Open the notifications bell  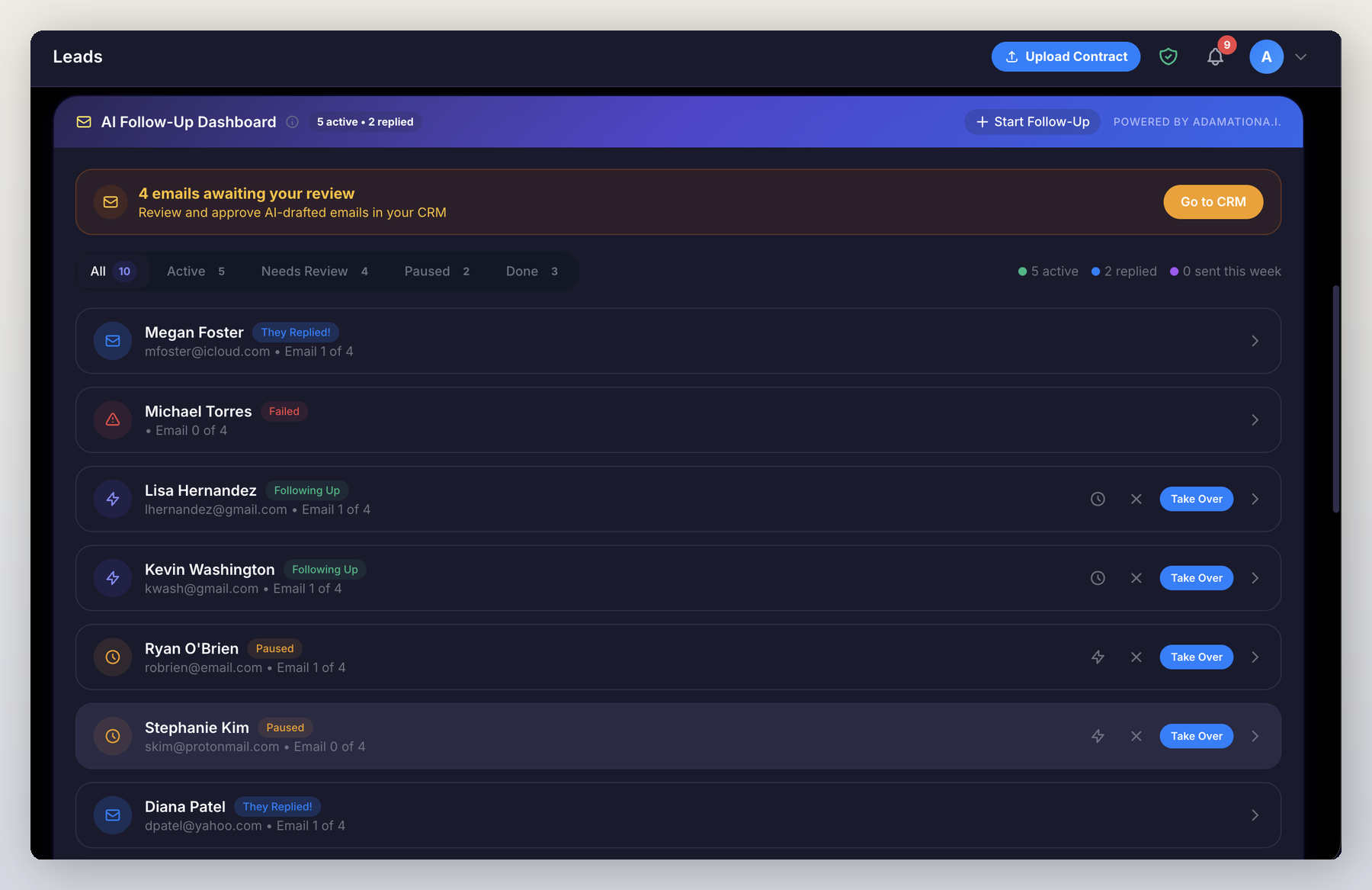click(1215, 56)
